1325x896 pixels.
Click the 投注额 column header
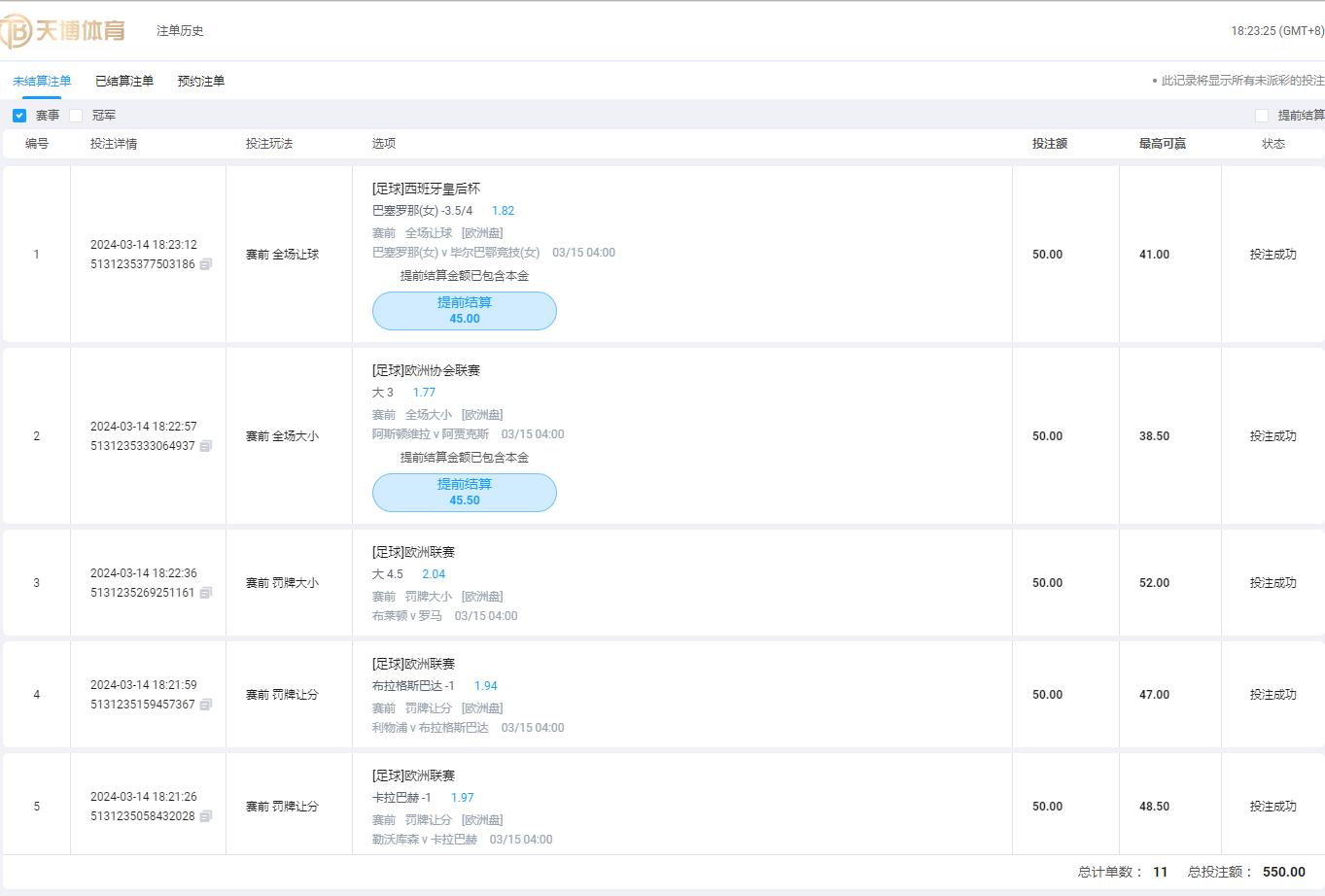1049,144
